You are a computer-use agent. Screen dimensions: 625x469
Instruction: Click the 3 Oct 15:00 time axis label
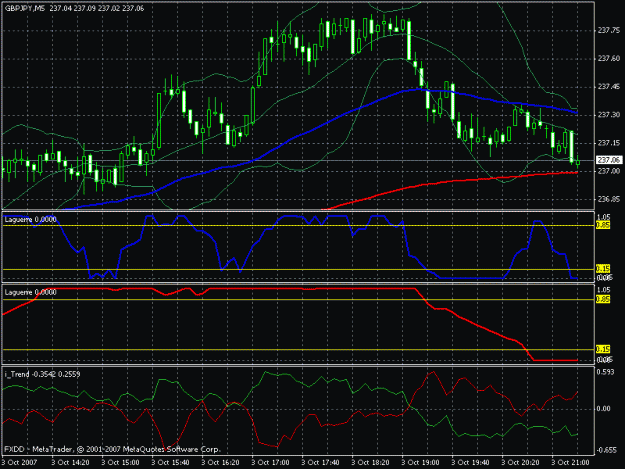(120, 463)
